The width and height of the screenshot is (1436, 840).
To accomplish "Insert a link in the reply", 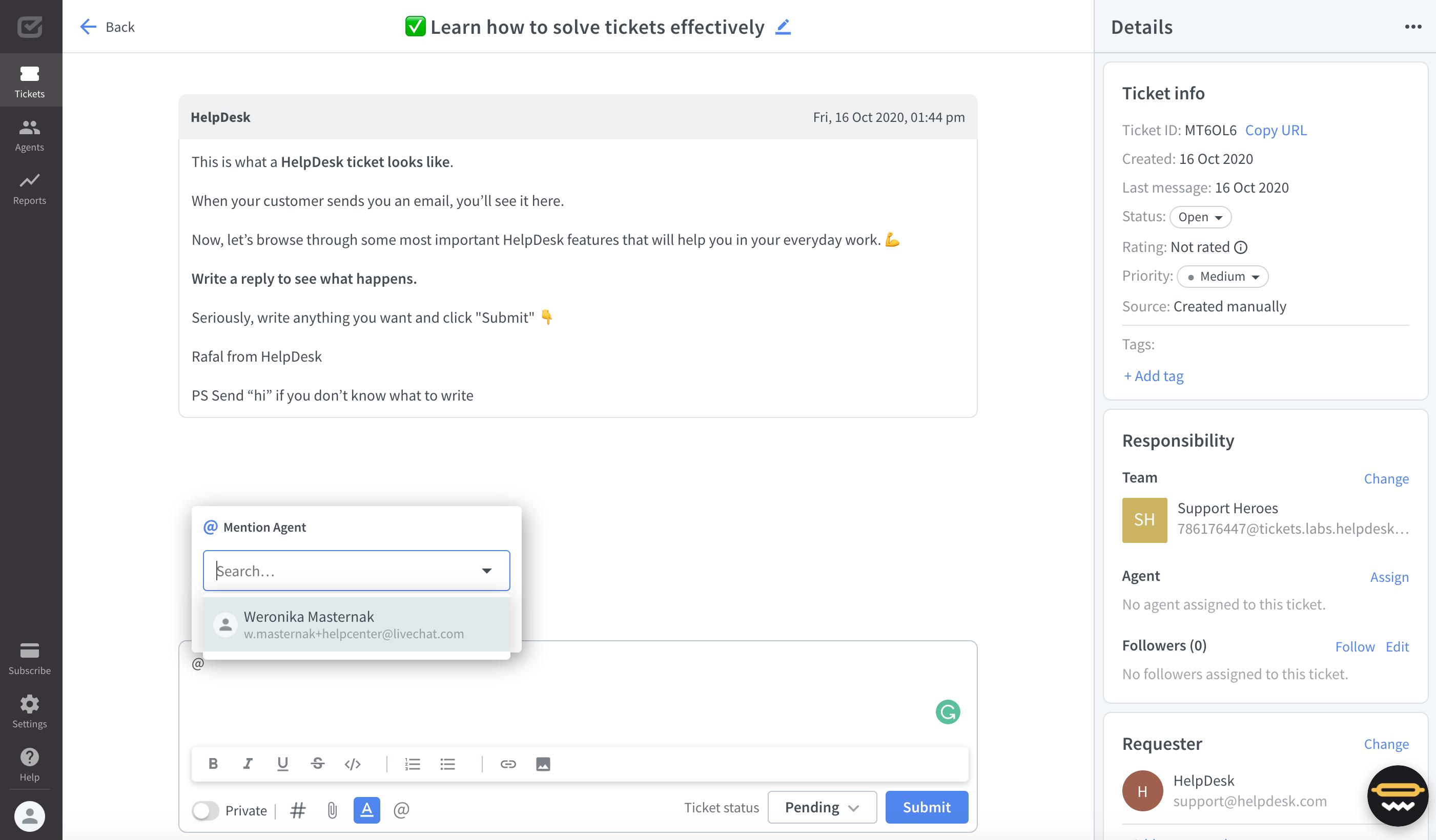I will click(508, 764).
